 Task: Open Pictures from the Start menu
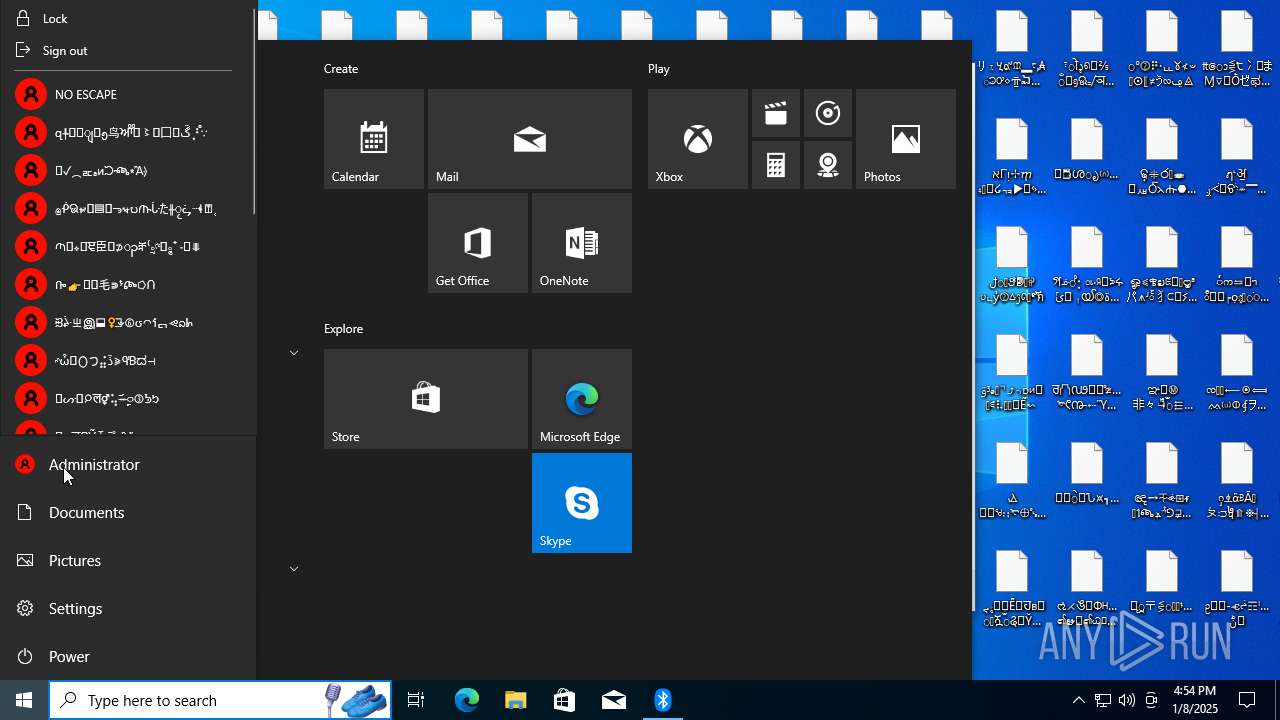tap(128, 560)
